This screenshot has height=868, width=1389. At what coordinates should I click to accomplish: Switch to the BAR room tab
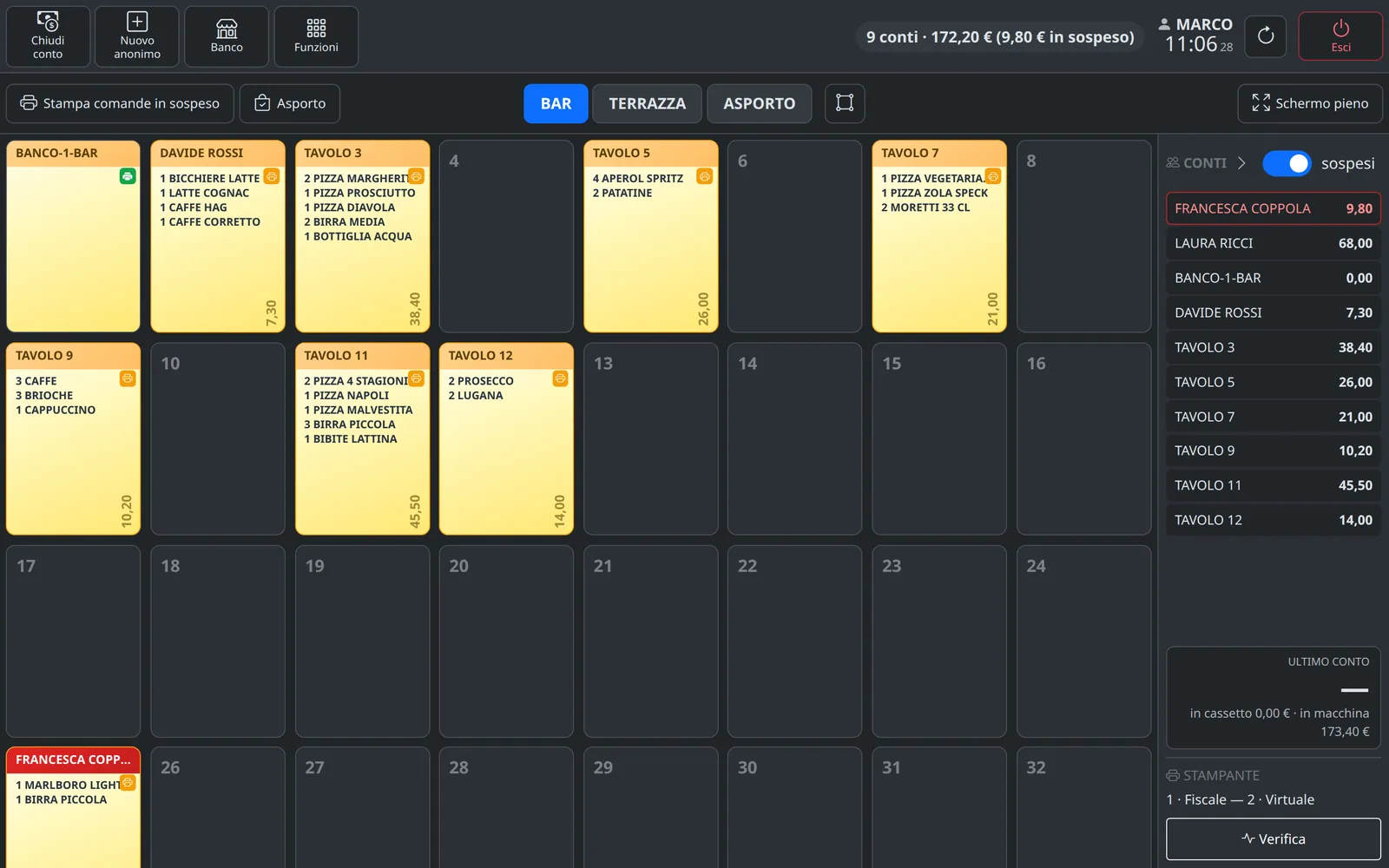coord(556,103)
